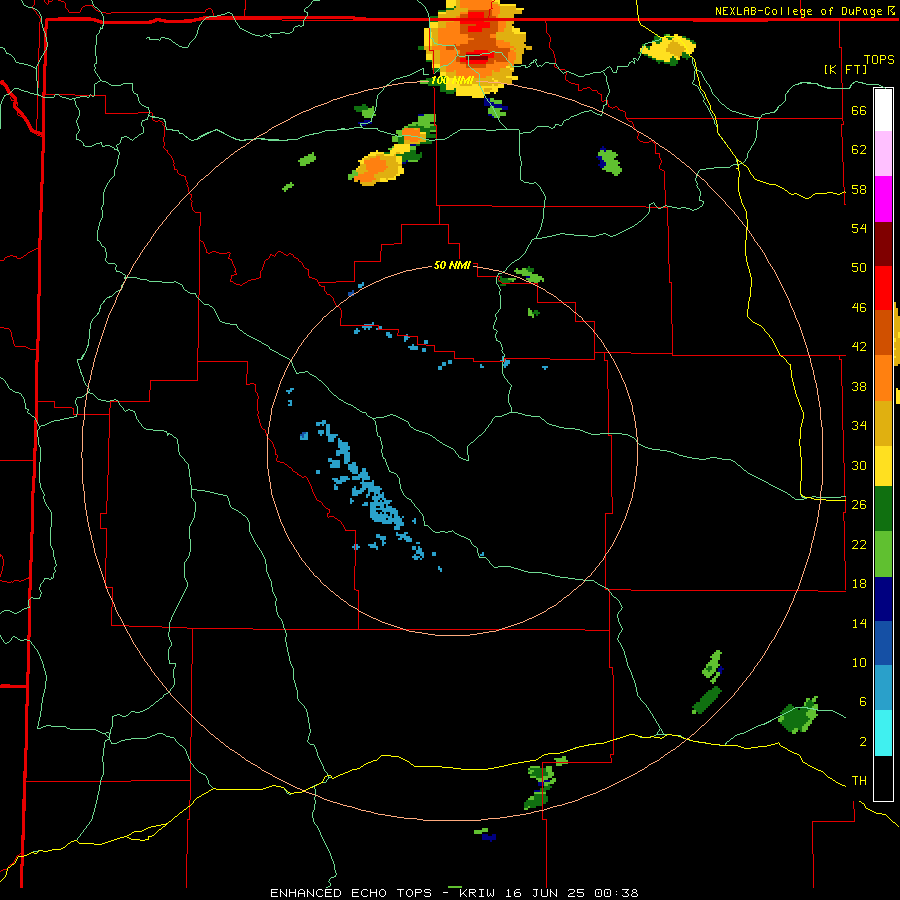This screenshot has height=900, width=900.
Task: Pick the medium blue legend swatch between 14 and 10
Action: (x=883, y=643)
